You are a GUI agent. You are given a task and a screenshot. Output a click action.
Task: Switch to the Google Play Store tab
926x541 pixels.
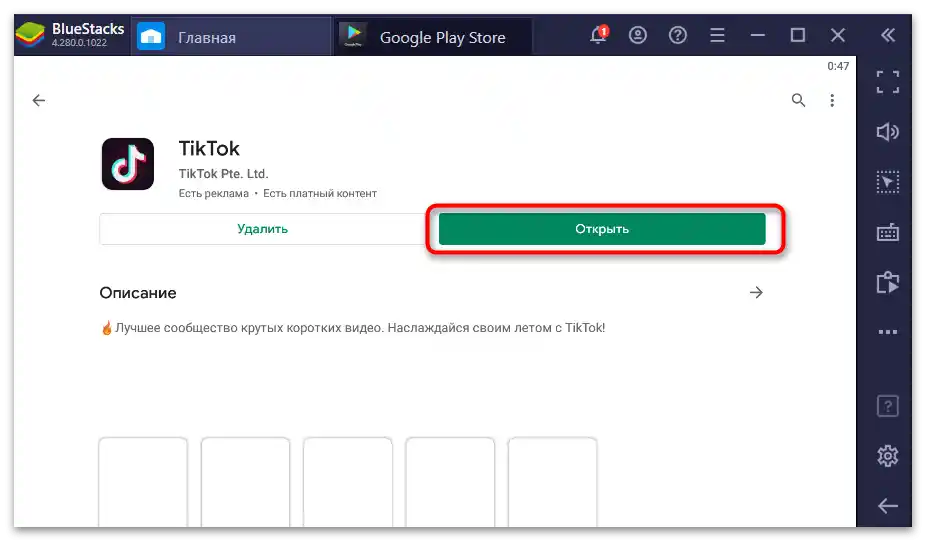[433, 37]
